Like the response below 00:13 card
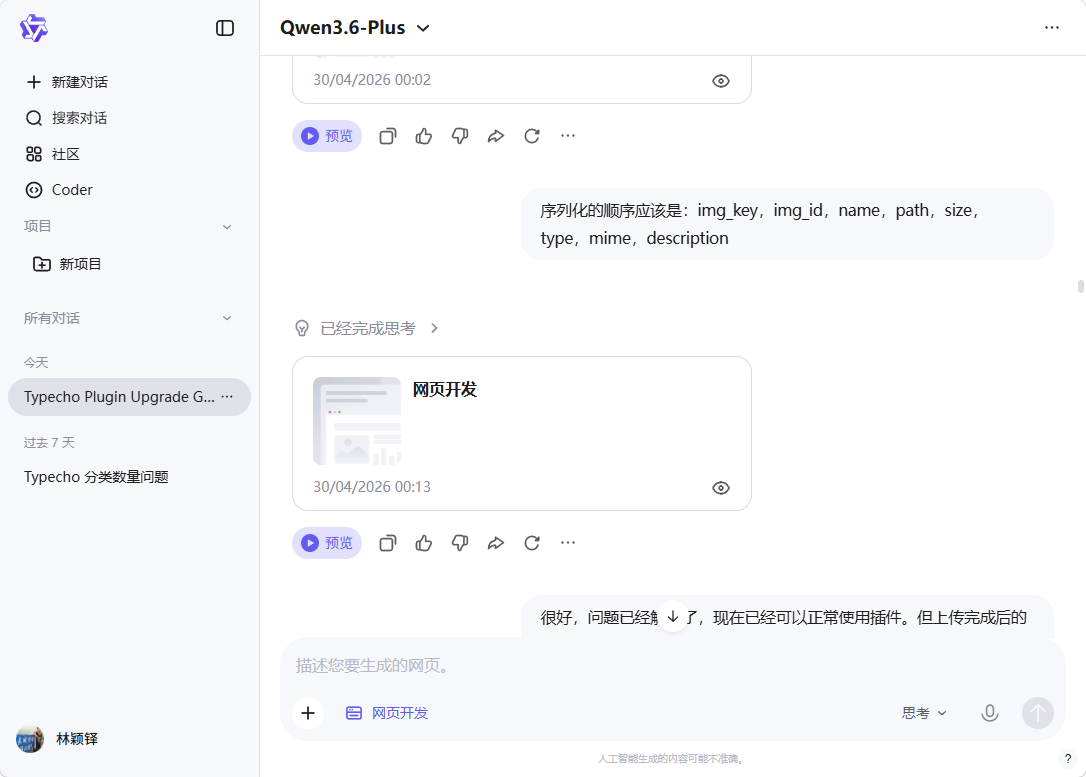Image resolution: width=1086 pixels, height=777 pixels. coord(424,543)
